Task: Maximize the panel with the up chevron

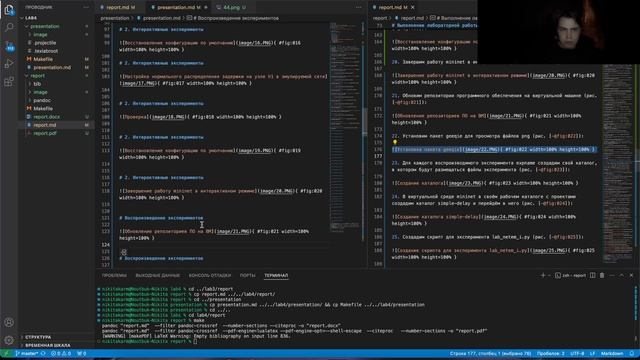Action: click(x=622, y=276)
